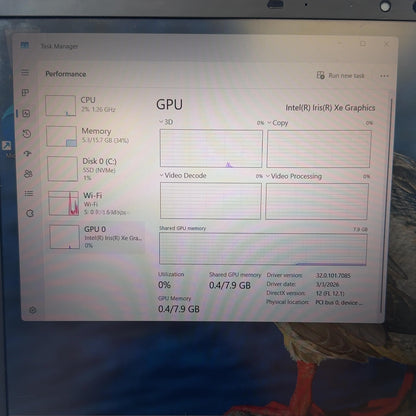Viewport: 416px width, 416px height.
Task: Select the Wi-Fi performance item
Action: tap(97, 203)
